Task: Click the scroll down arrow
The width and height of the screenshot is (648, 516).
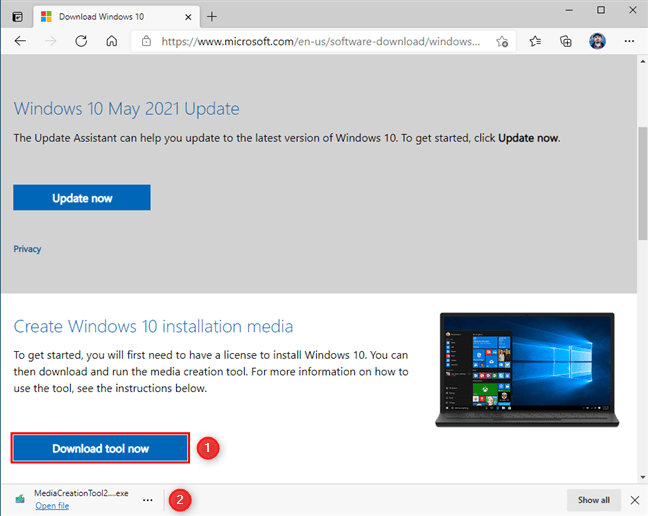Action: click(x=643, y=477)
